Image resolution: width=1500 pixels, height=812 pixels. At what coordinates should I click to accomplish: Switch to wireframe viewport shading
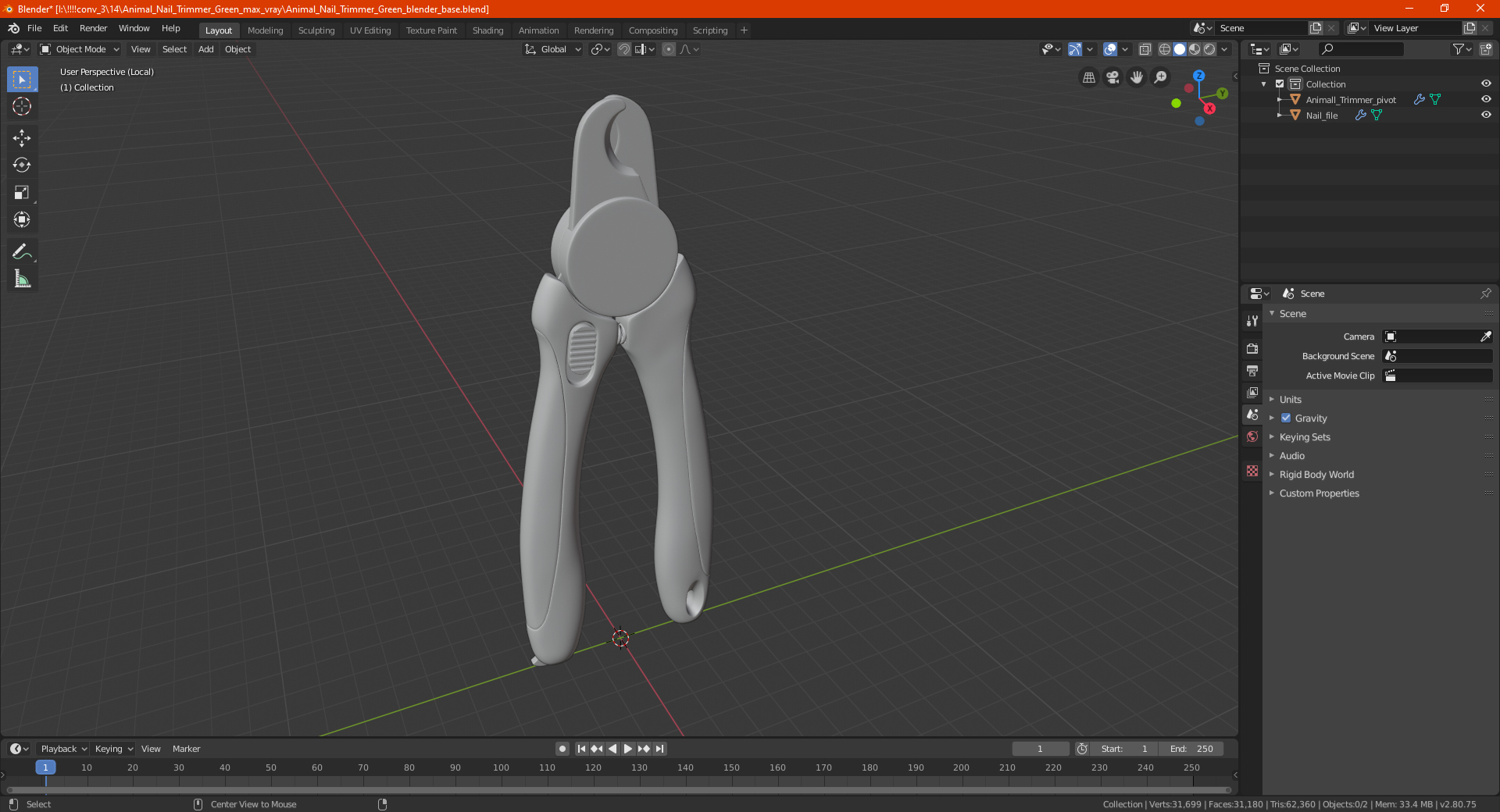[x=1165, y=49]
